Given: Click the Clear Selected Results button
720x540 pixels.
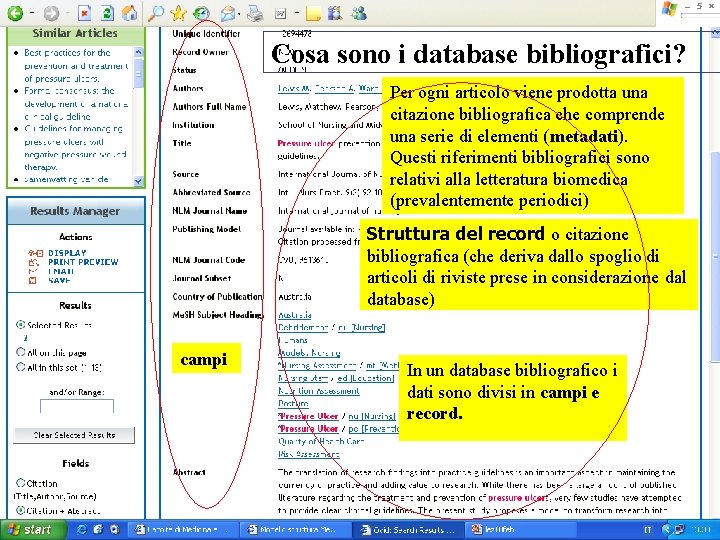Looking at the screenshot, I should click(x=74, y=435).
